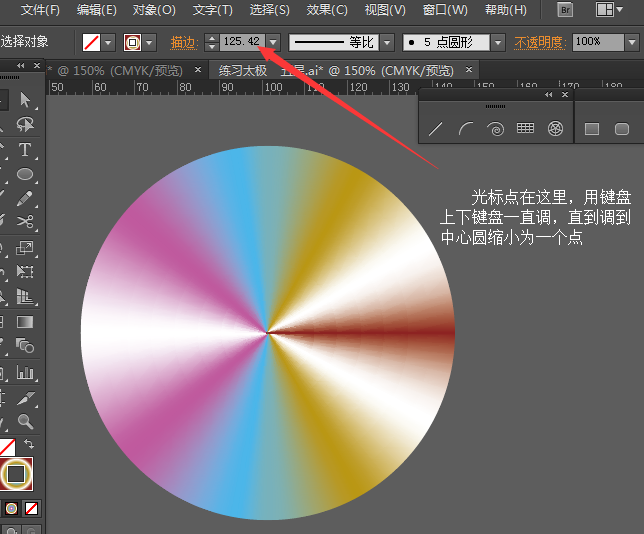This screenshot has height=534, width=644.
Task: Open the 窗口(W) menu
Action: click(445, 10)
